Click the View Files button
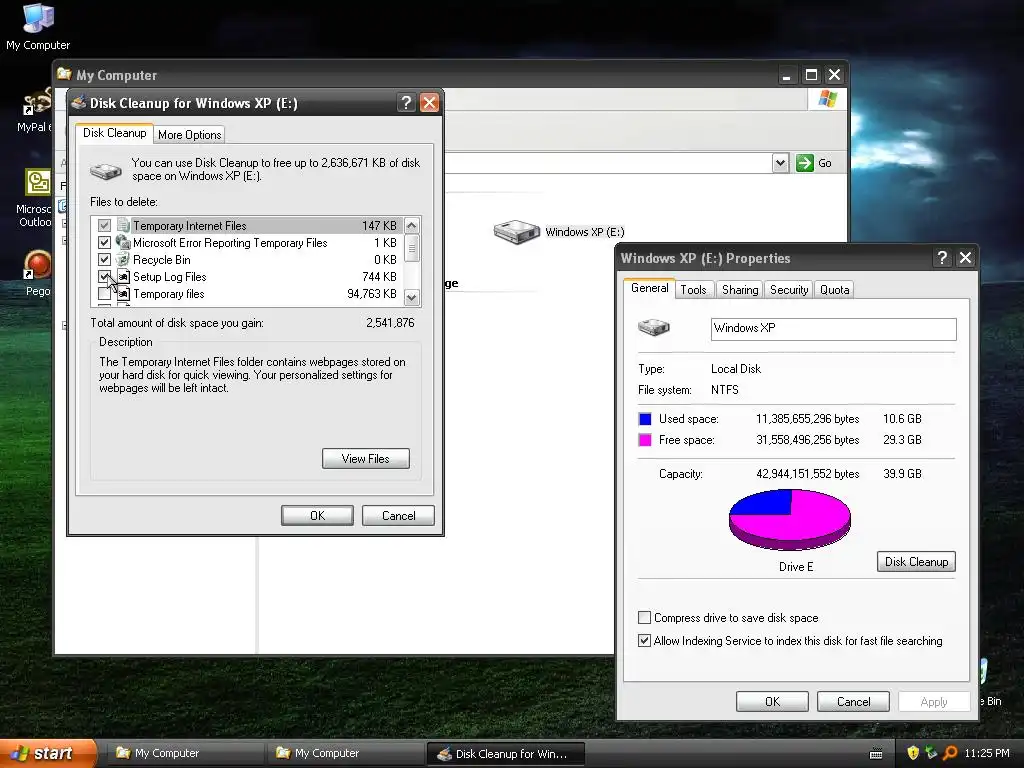This screenshot has height=768, width=1024. (x=366, y=458)
